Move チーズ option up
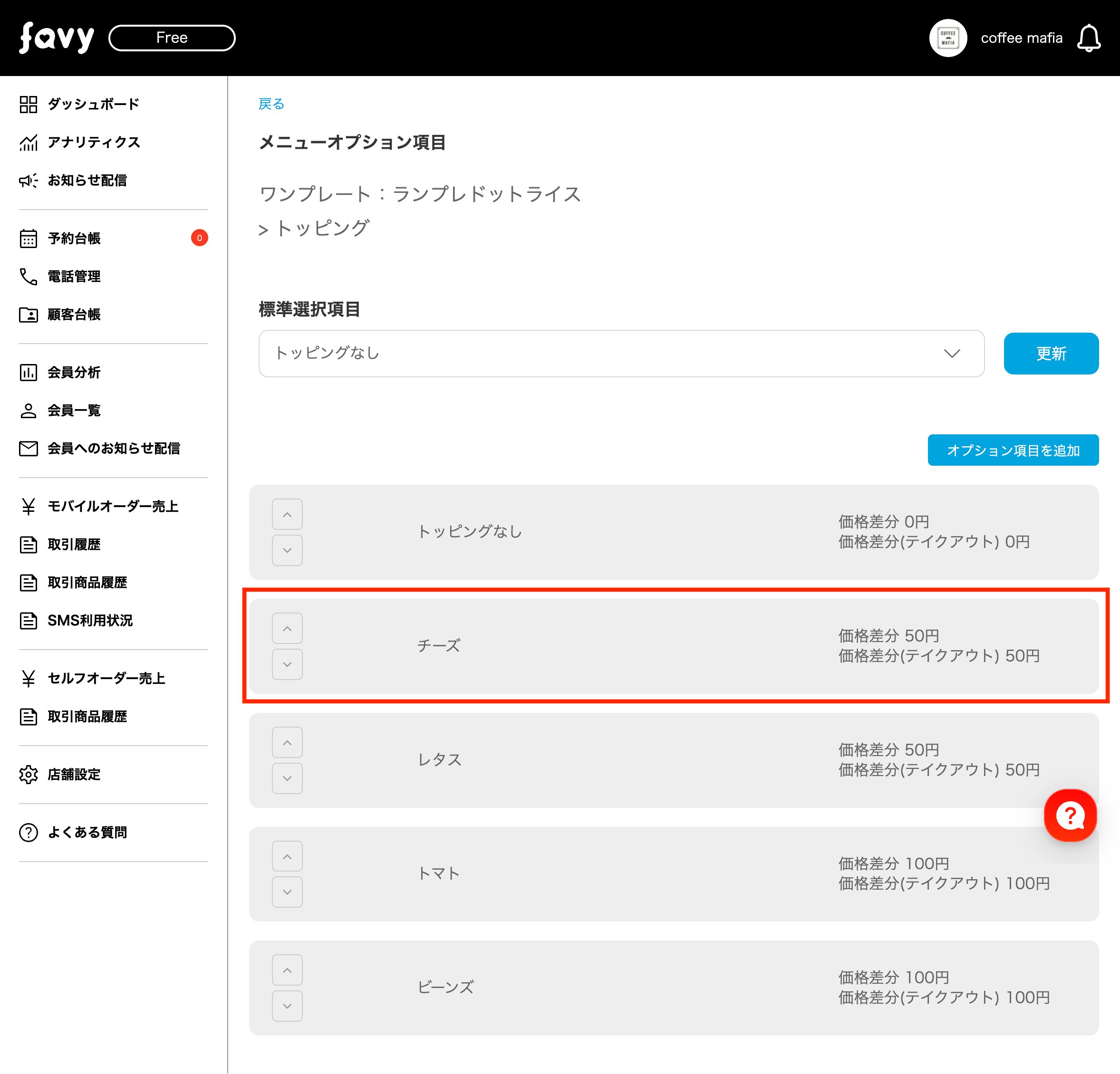 click(287, 628)
